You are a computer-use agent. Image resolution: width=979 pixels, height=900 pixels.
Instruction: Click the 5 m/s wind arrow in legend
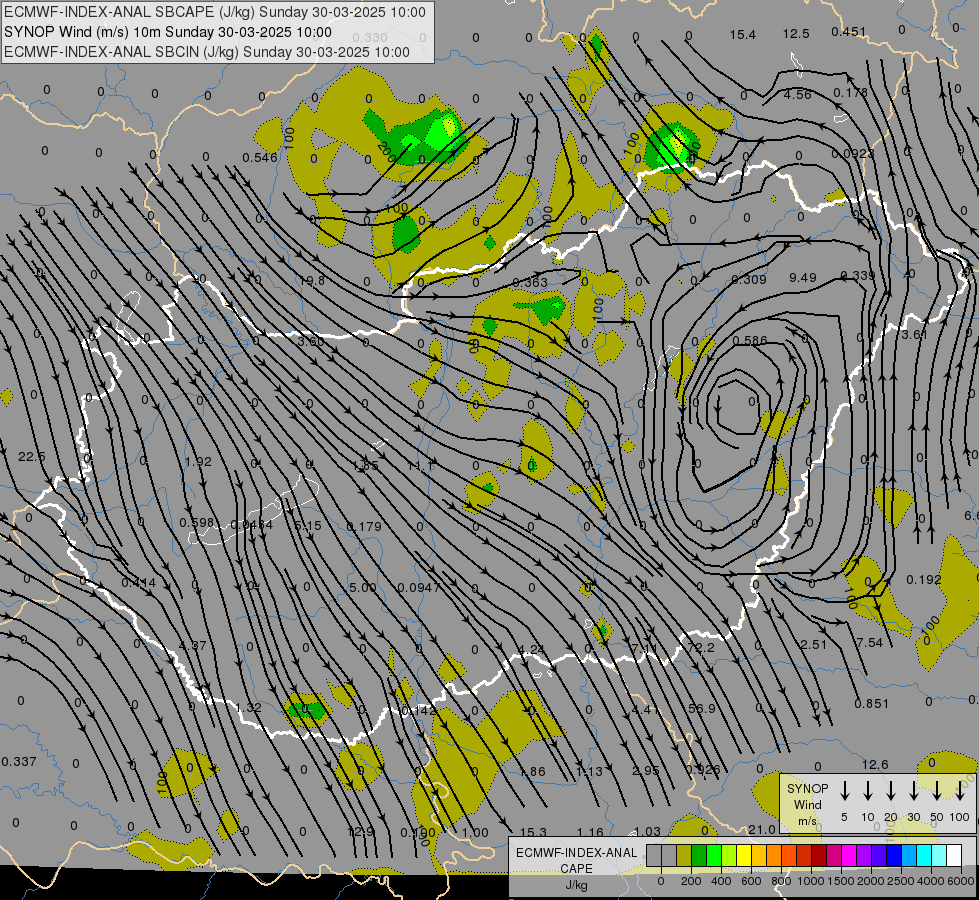tap(844, 791)
